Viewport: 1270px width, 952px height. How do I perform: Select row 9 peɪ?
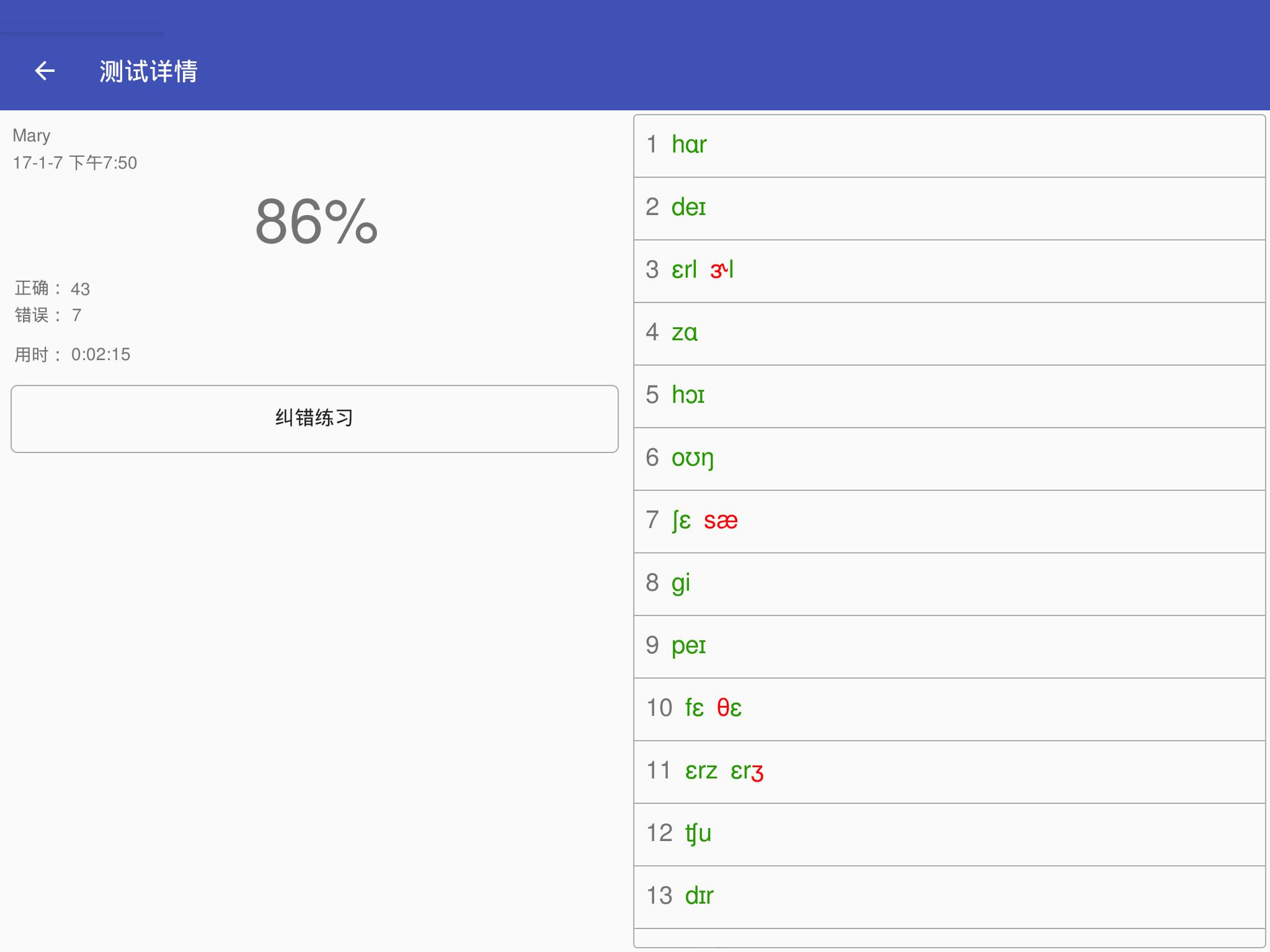coord(949,647)
